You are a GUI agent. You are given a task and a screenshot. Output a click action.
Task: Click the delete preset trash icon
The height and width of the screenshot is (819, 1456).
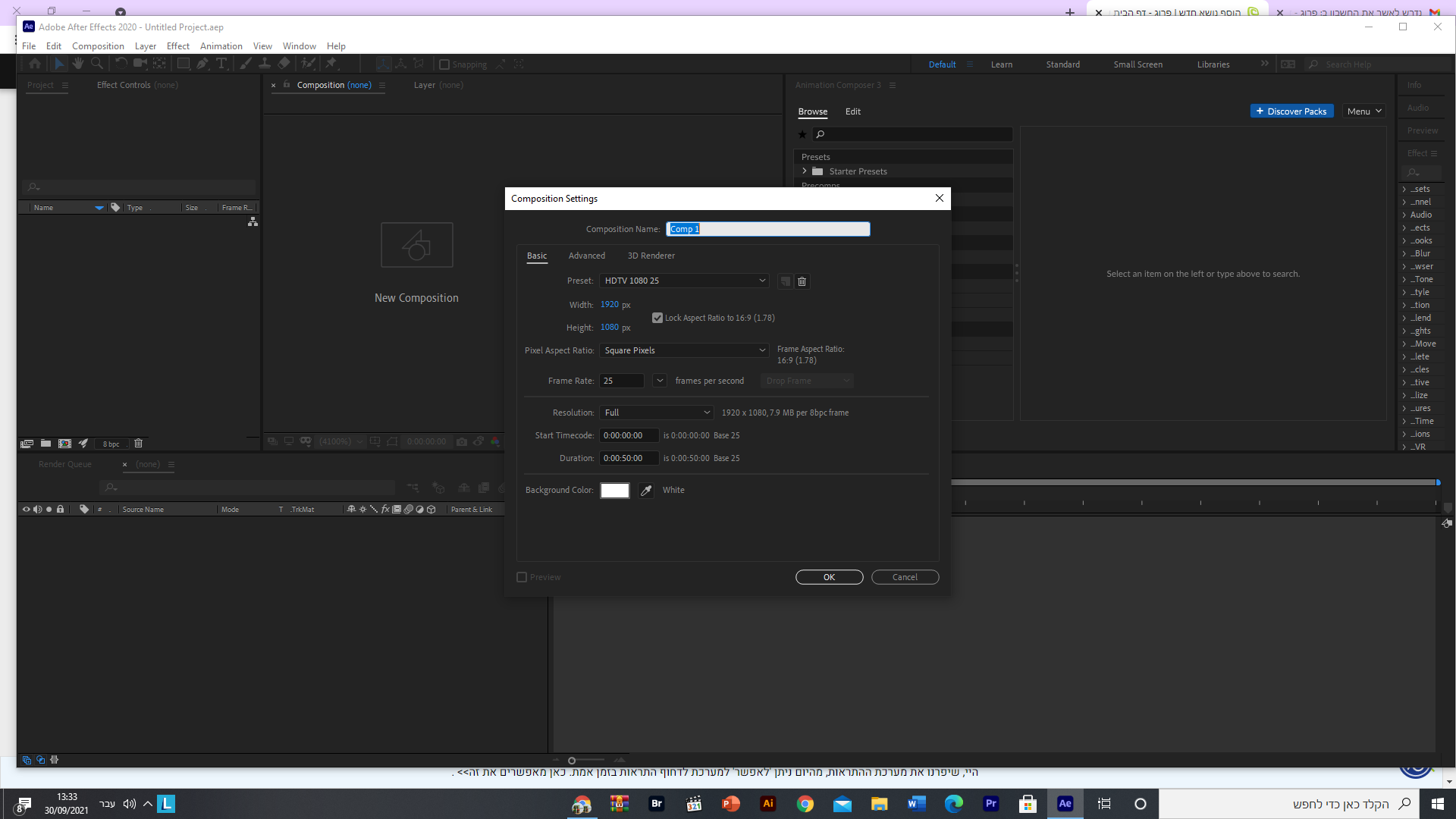[x=802, y=281]
